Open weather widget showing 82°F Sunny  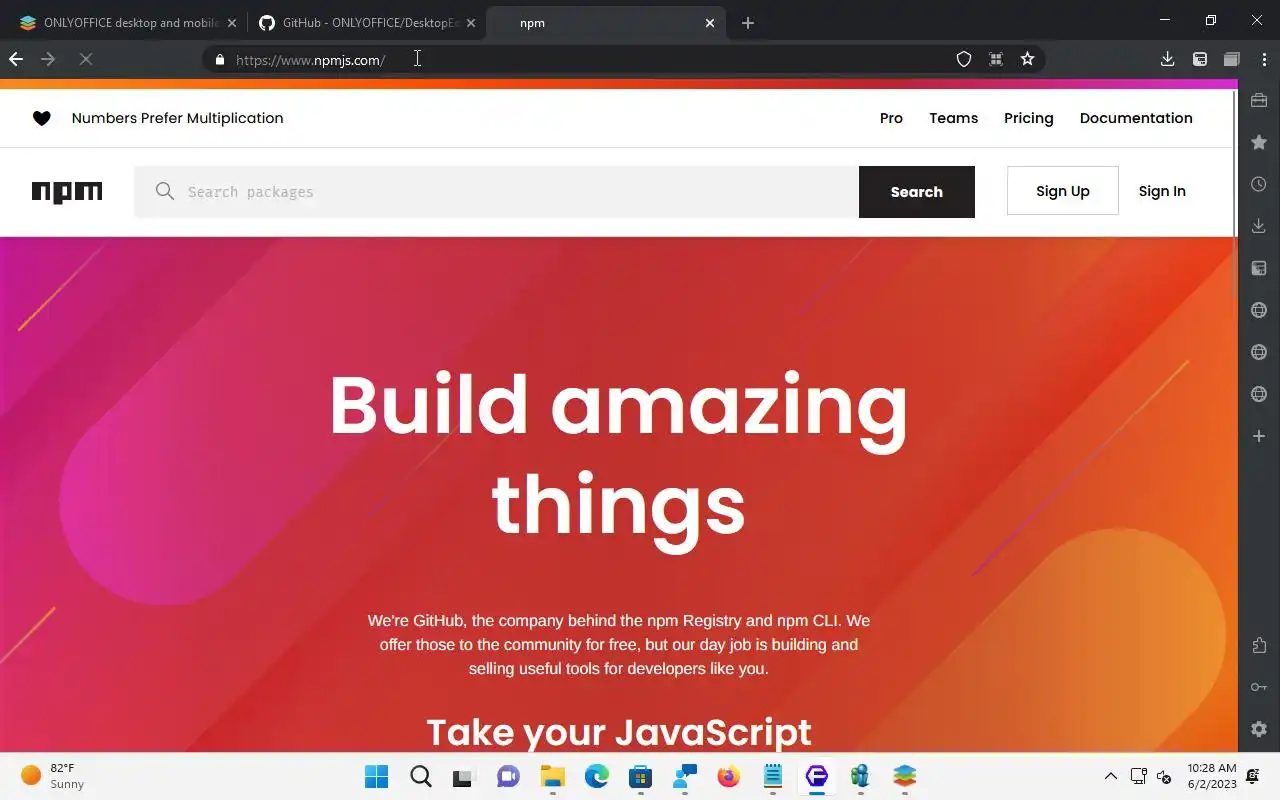tap(53, 776)
